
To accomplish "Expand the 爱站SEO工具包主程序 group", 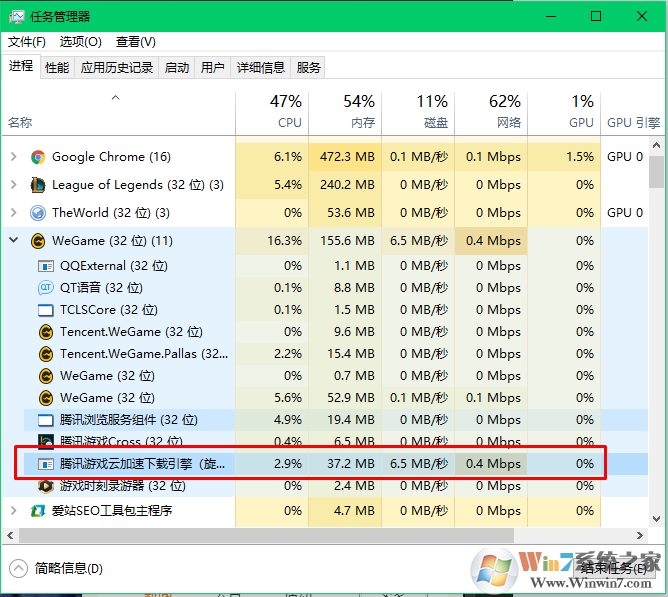I will point(14,510).
